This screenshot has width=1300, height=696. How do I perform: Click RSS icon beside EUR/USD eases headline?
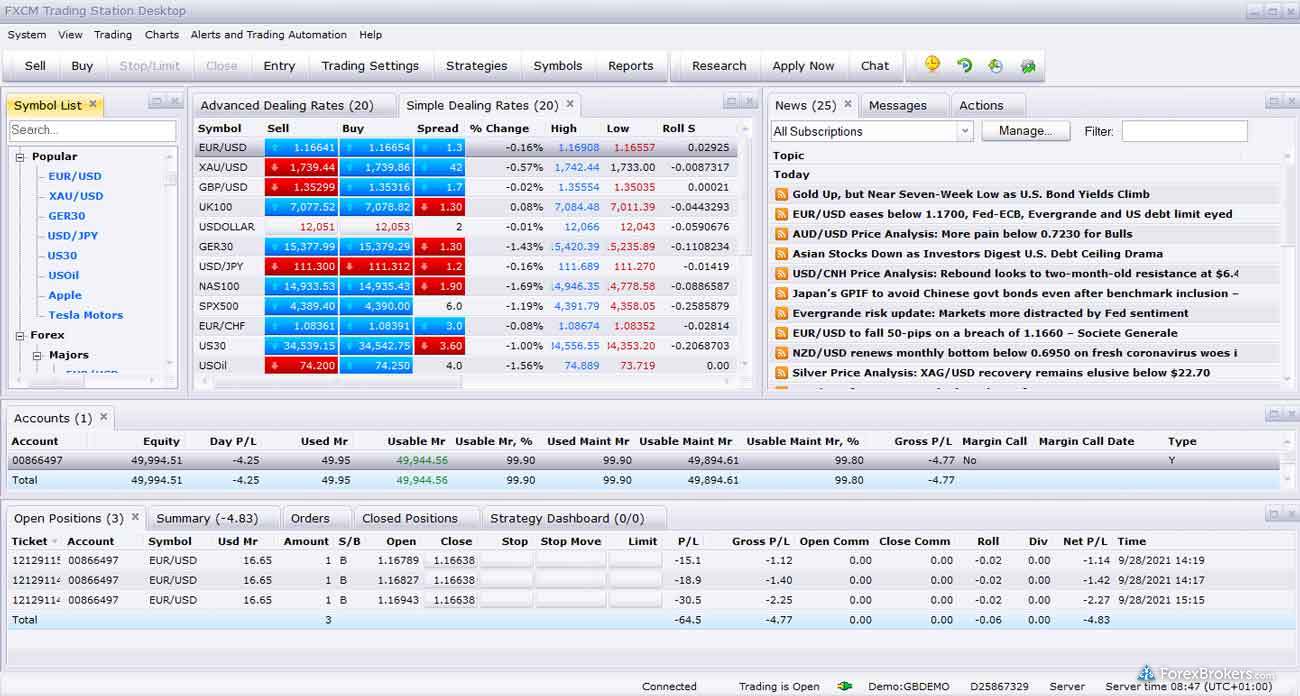(782, 214)
